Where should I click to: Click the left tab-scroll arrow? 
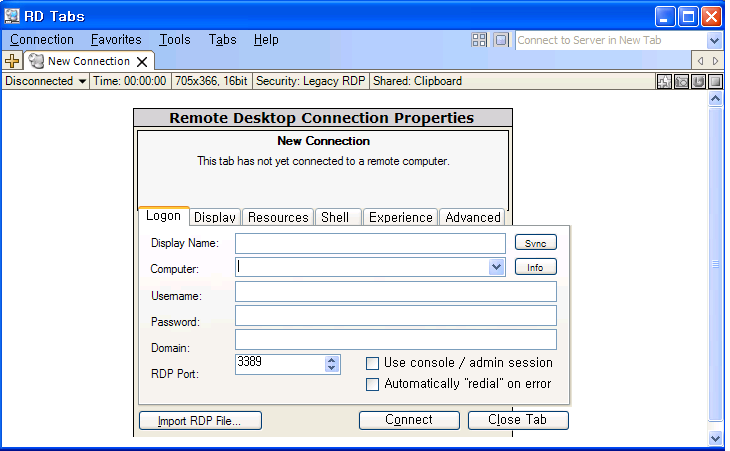click(700, 61)
